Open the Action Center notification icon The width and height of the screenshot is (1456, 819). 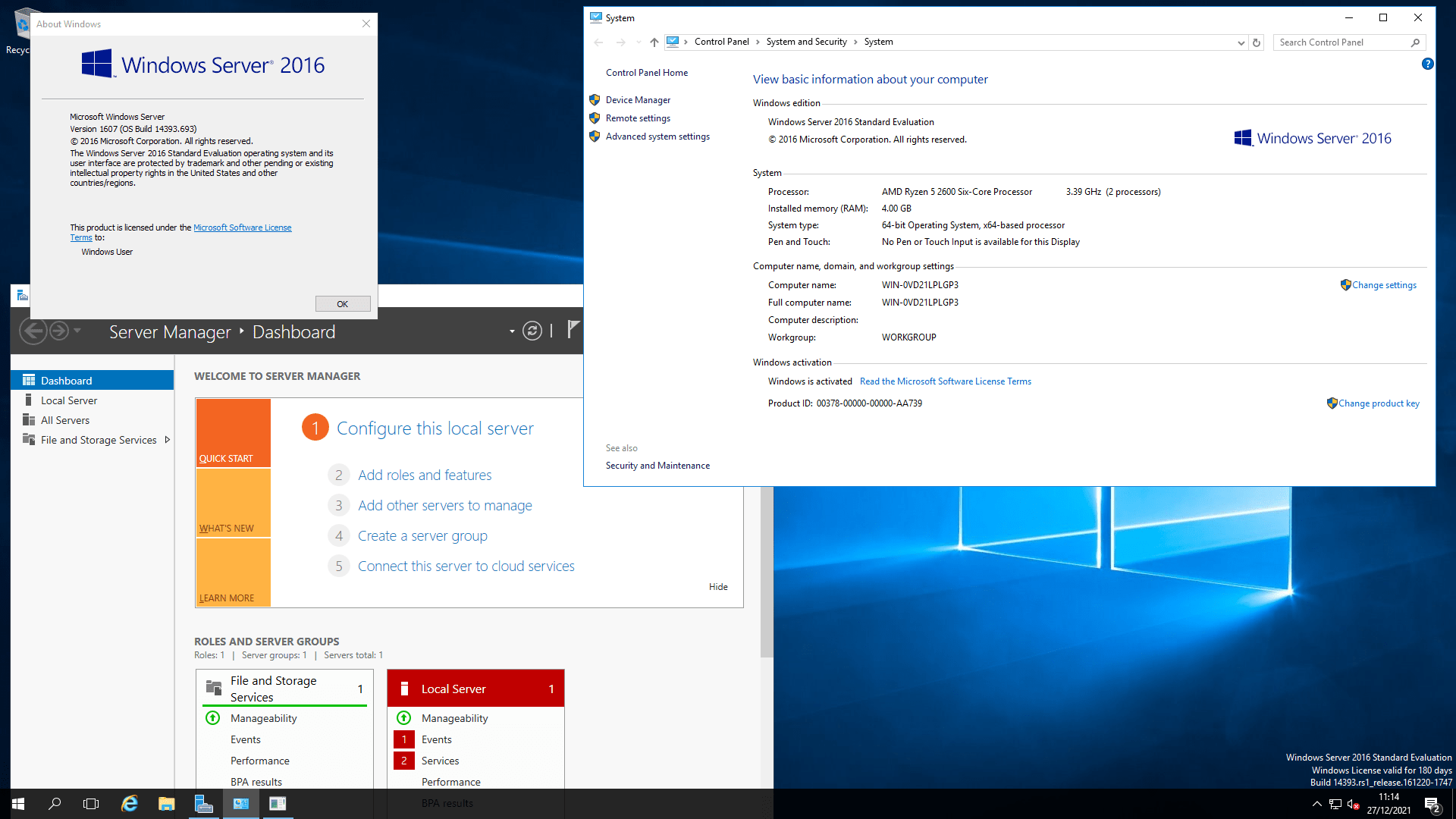tap(1431, 805)
